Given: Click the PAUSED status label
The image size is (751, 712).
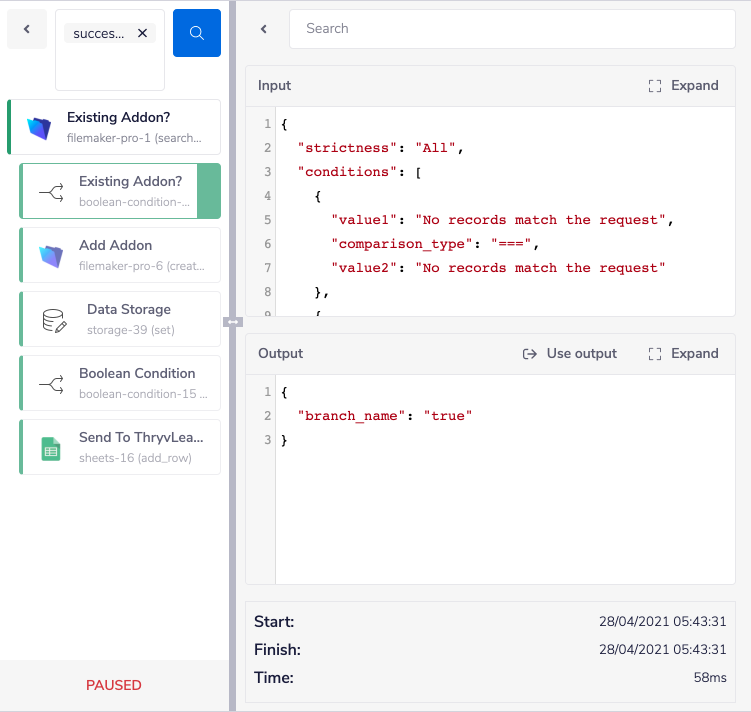Looking at the screenshot, I should pyautogui.click(x=114, y=686).
